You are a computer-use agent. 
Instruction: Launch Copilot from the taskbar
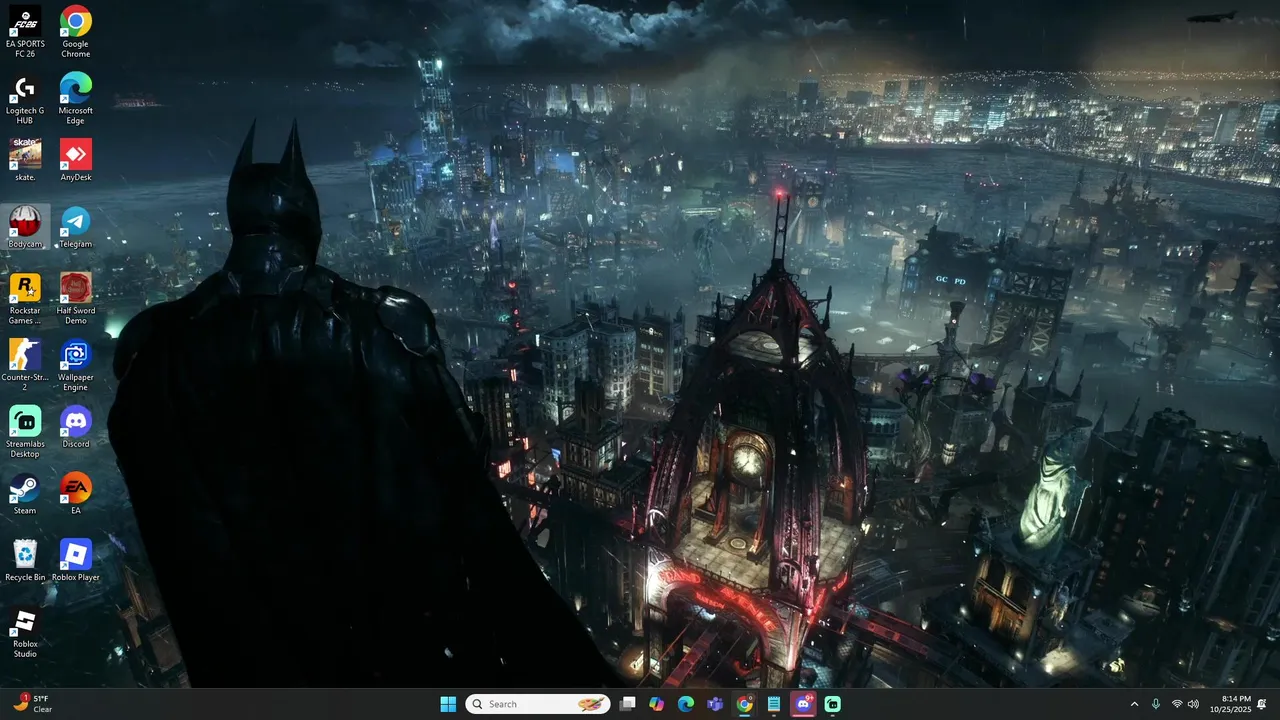pos(657,704)
